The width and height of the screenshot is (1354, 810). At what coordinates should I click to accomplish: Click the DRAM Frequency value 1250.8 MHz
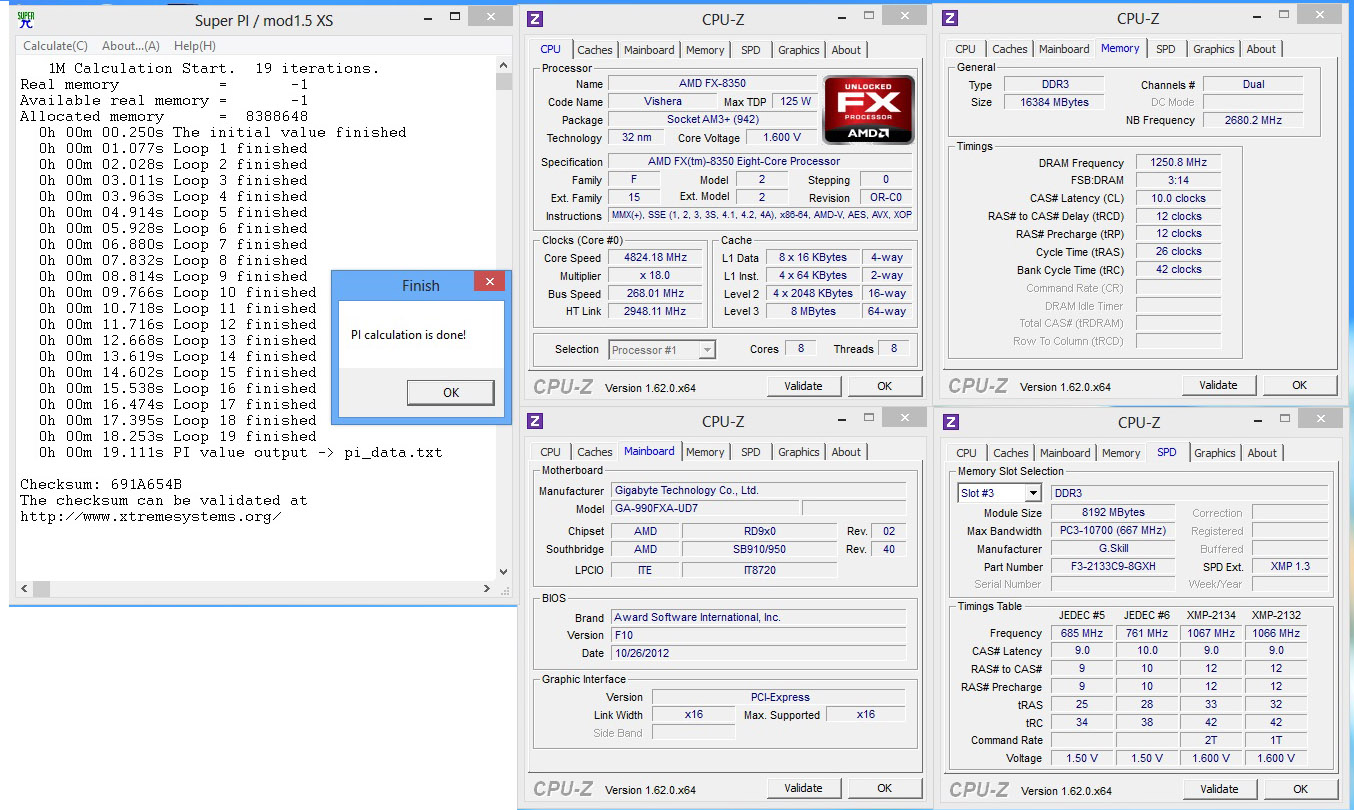pos(1178,162)
